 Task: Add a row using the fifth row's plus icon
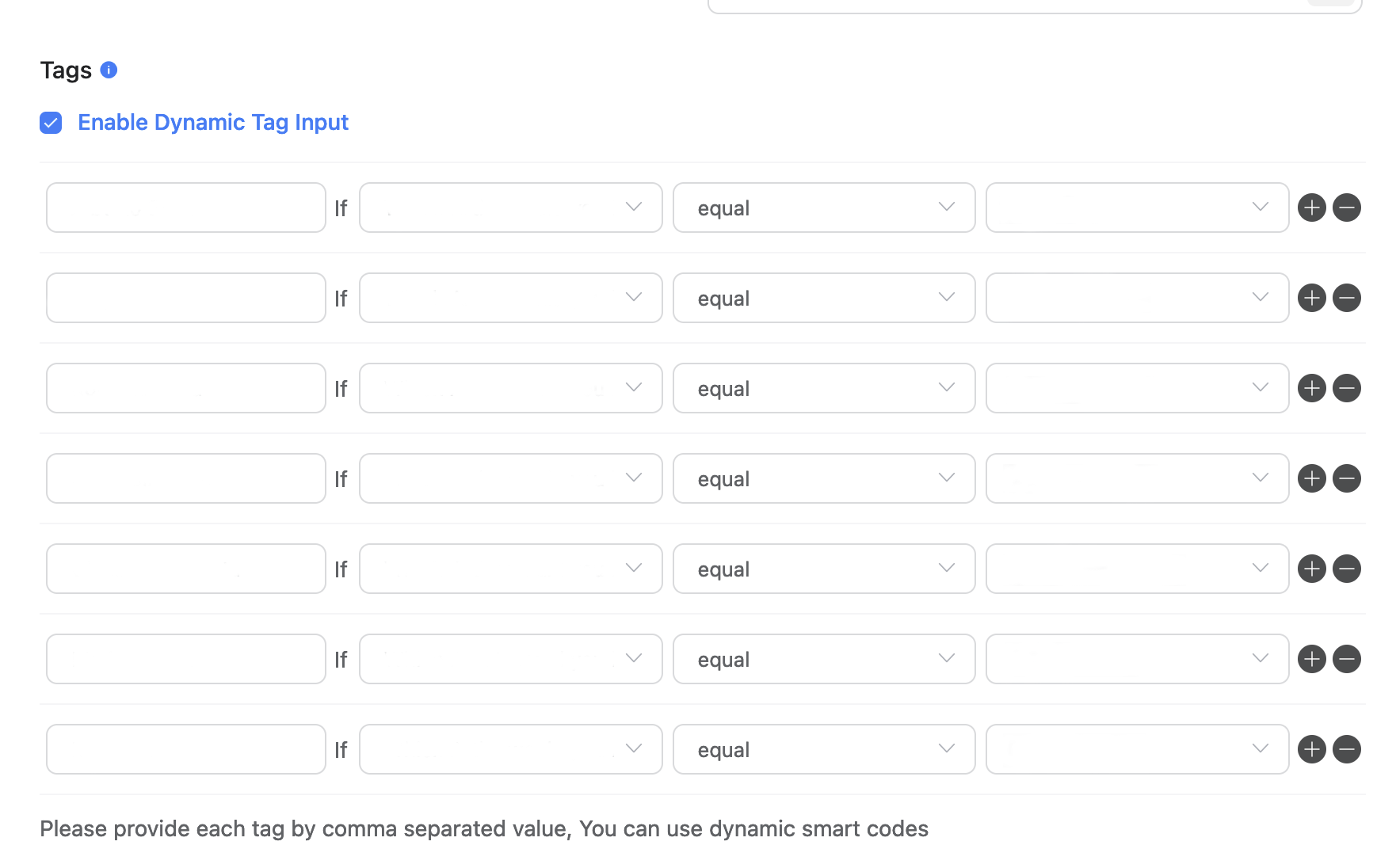pyautogui.click(x=1312, y=569)
